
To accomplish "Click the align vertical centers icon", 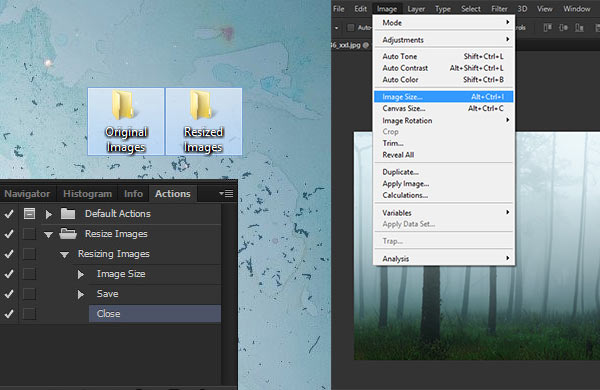I will point(563,28).
